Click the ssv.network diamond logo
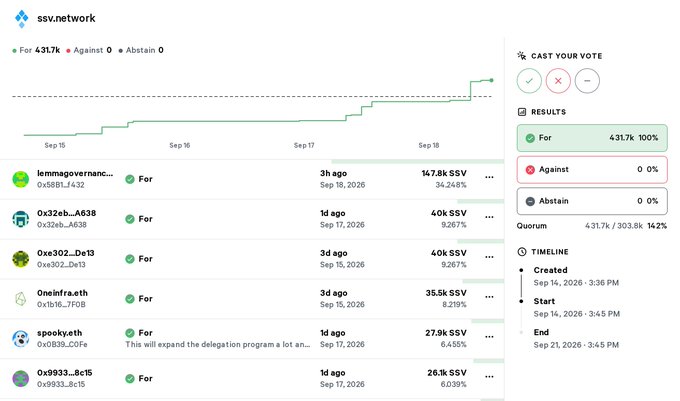Image resolution: width=680 pixels, height=401 pixels. click(x=21, y=19)
